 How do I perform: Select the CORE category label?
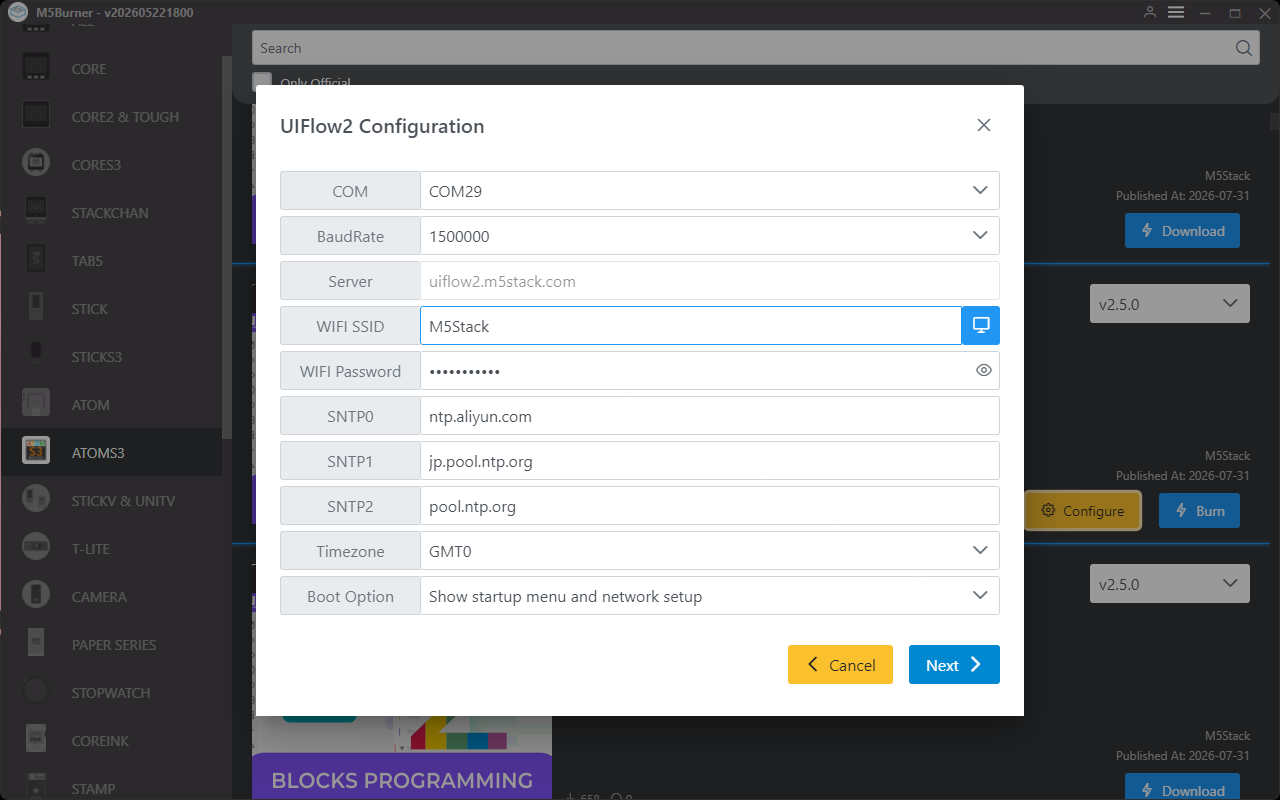pyautogui.click(x=89, y=69)
